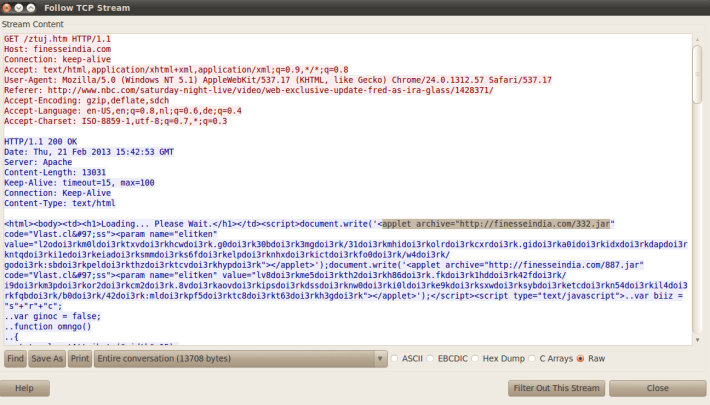
Task: Click the Referer header line
Action: [x=249, y=90]
